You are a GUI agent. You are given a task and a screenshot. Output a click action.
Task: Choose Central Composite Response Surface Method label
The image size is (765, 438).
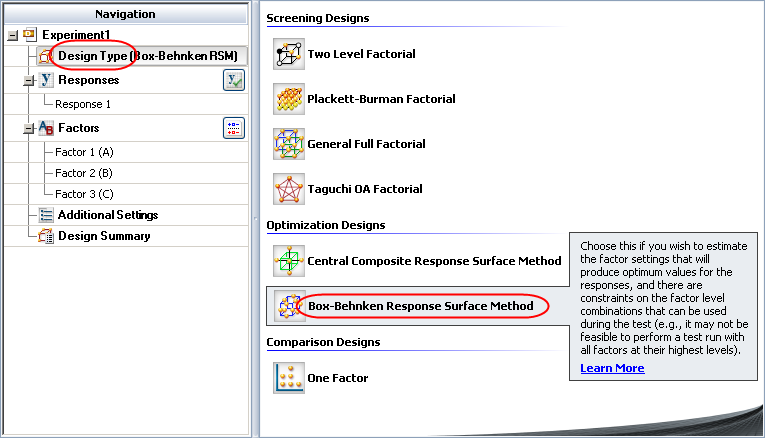point(434,261)
